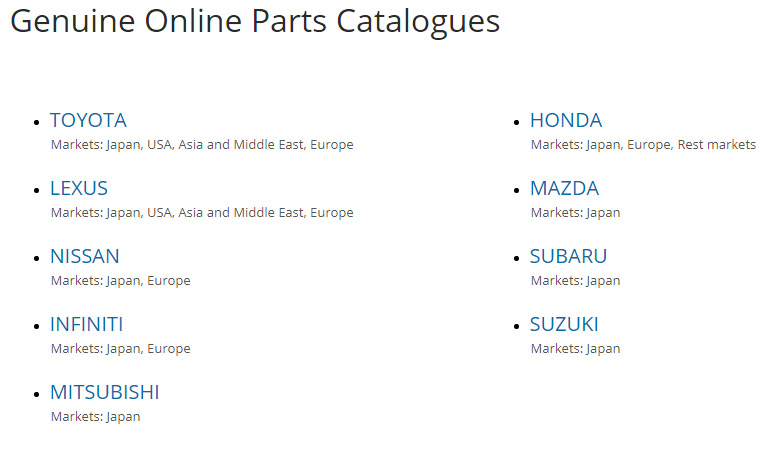Click the markets text below INFINITI
Viewport: 762px width, 449px height.
click(121, 349)
